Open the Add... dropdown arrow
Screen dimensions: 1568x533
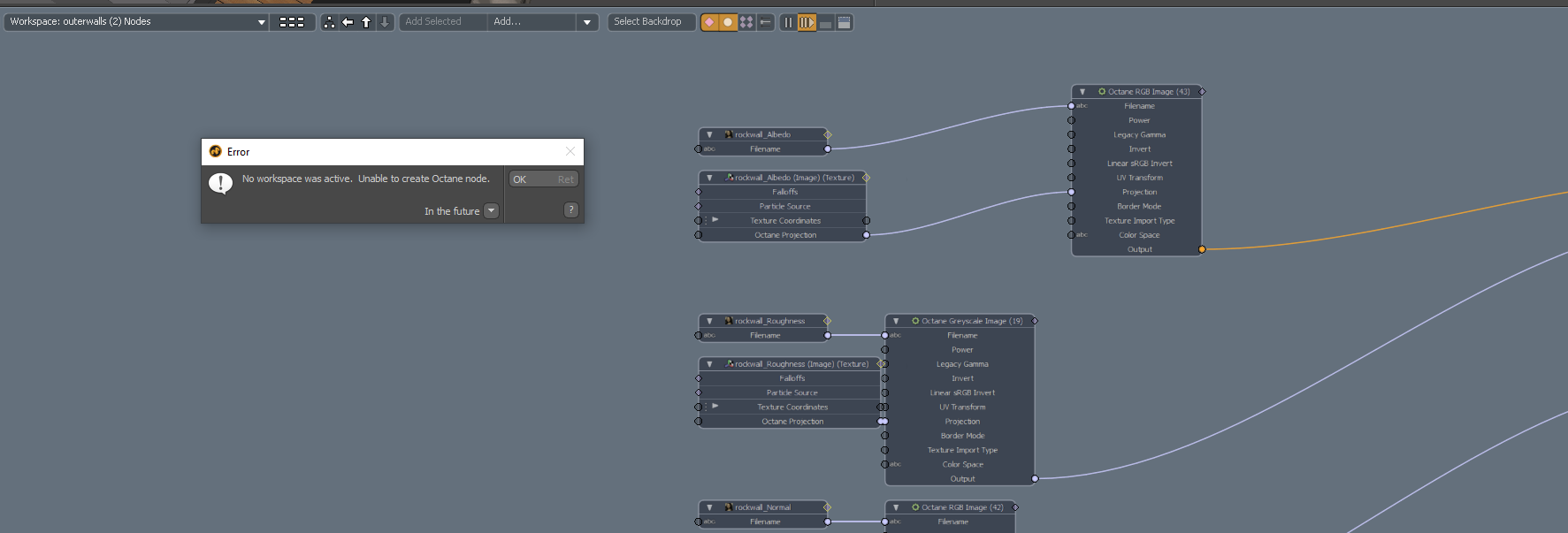pyautogui.click(x=587, y=22)
